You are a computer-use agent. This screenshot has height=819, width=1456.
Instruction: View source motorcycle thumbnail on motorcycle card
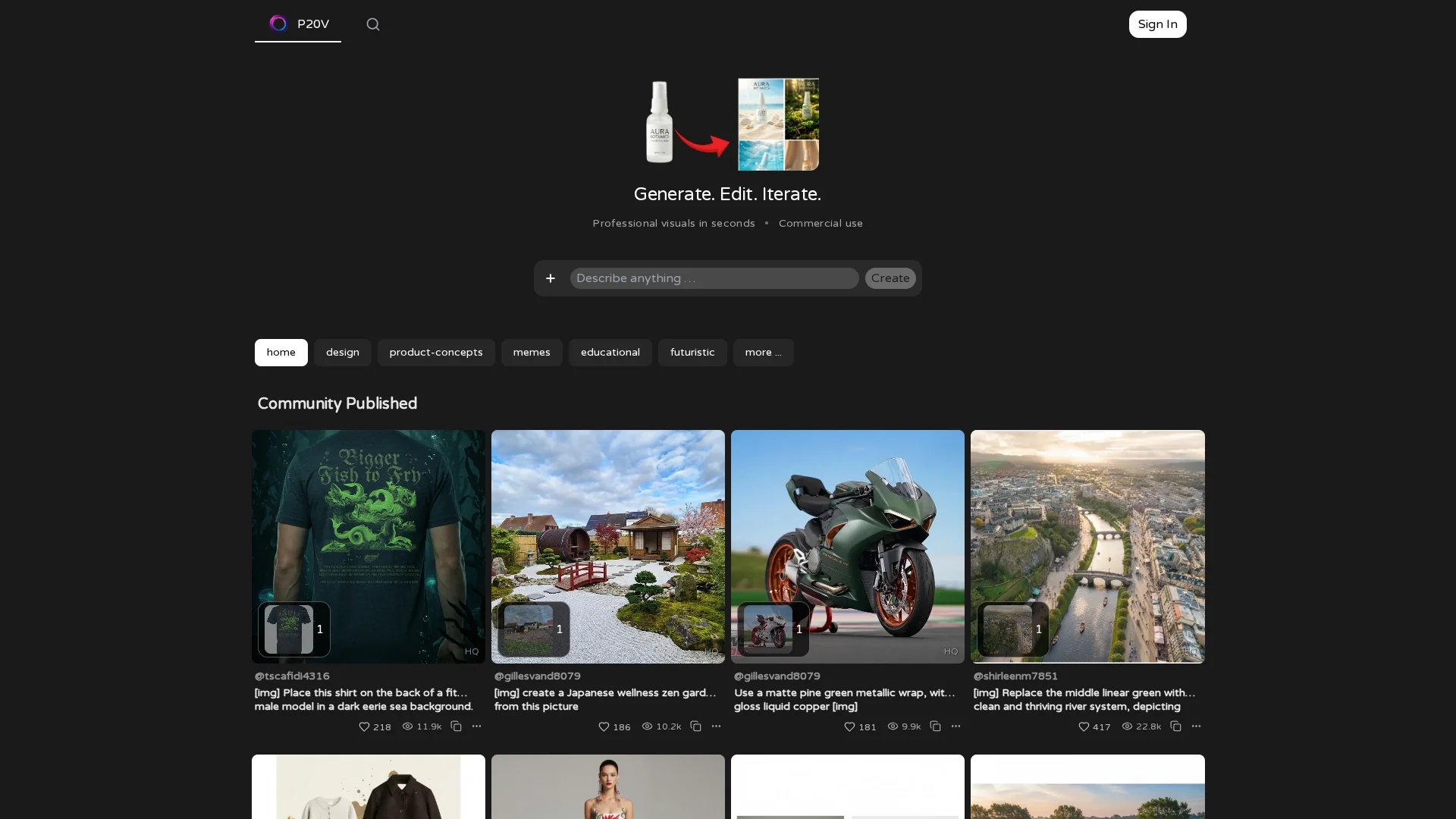768,629
